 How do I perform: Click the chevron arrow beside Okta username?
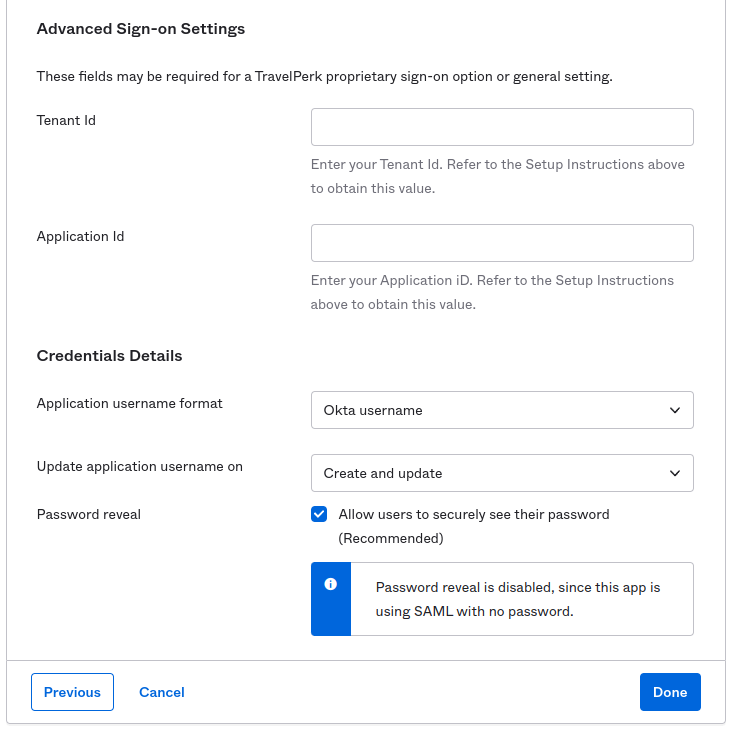click(675, 410)
